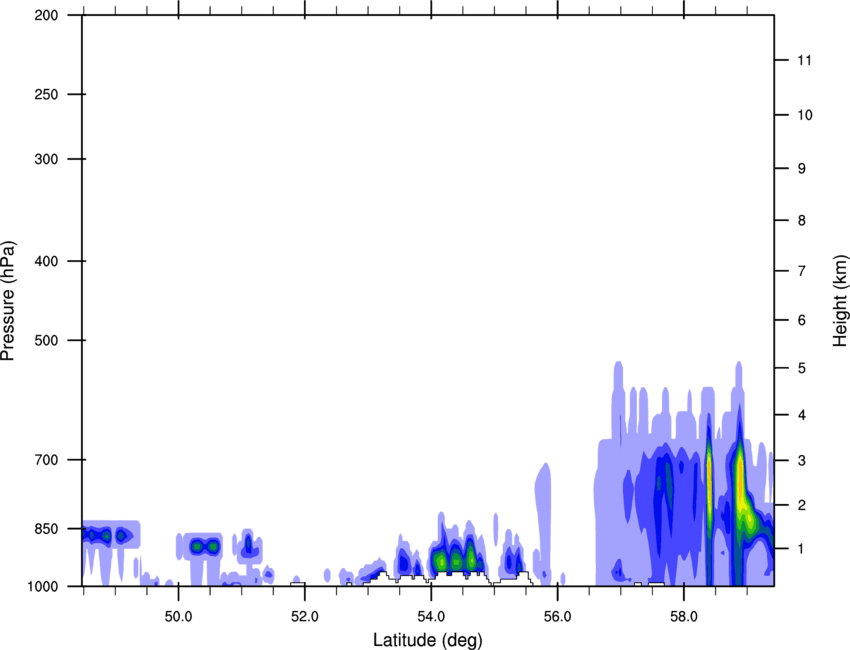Viewport: 850px width, 650px height.
Task: Click the 50.0 latitude tick label
Action: pos(178,617)
